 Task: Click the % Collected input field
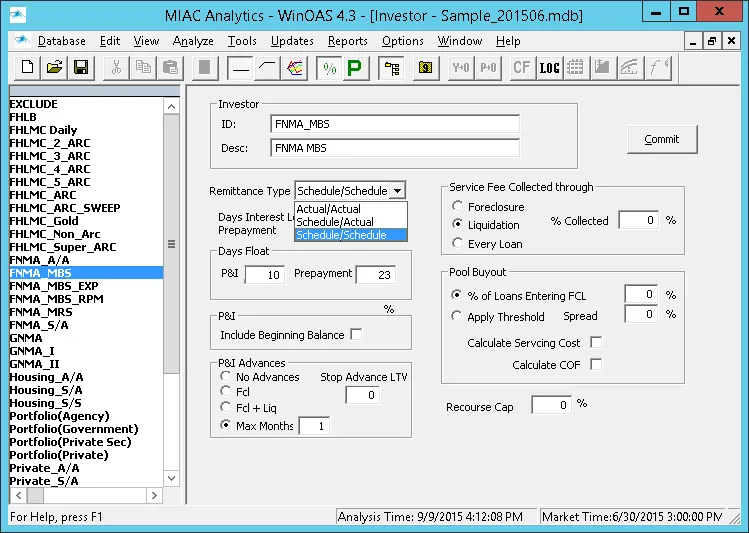pyautogui.click(x=639, y=220)
